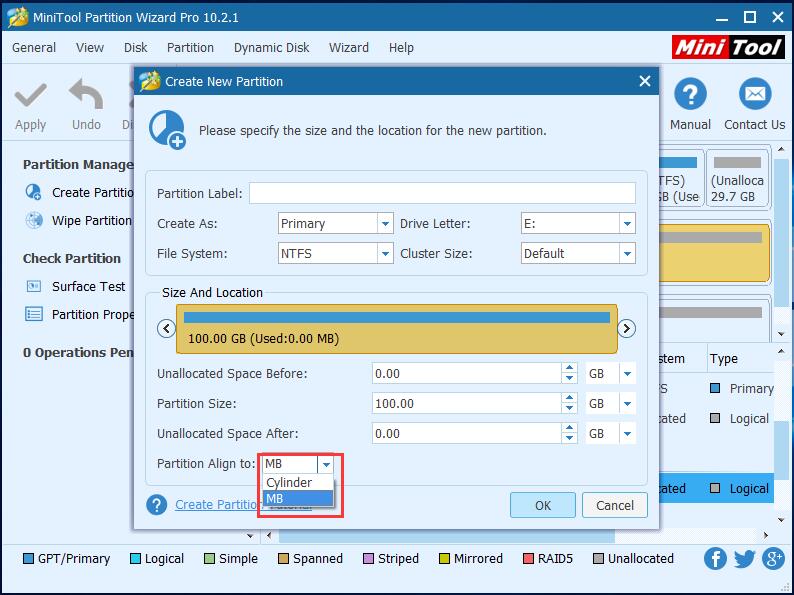Click the Unallocated 29.7 GB disk block
794x595 pixels.
click(737, 178)
